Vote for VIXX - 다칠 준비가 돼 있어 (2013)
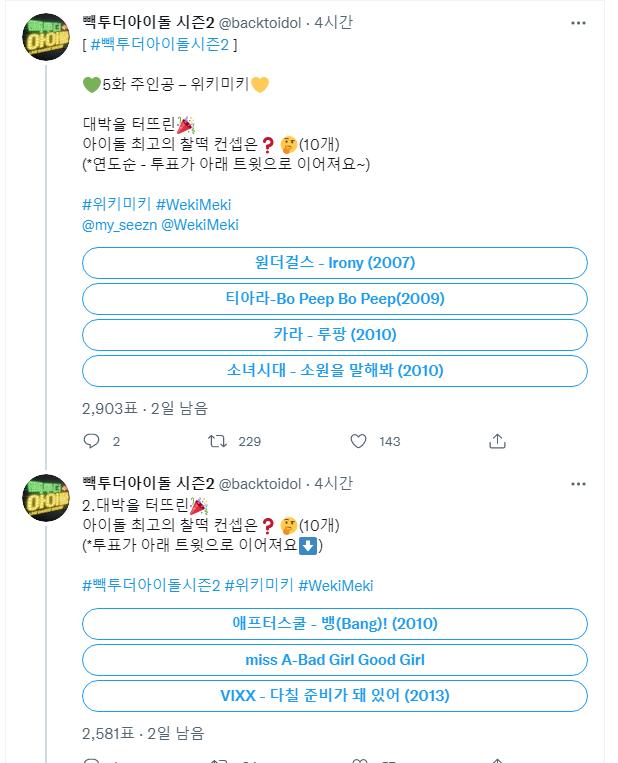618x763 pixels. coord(335,696)
